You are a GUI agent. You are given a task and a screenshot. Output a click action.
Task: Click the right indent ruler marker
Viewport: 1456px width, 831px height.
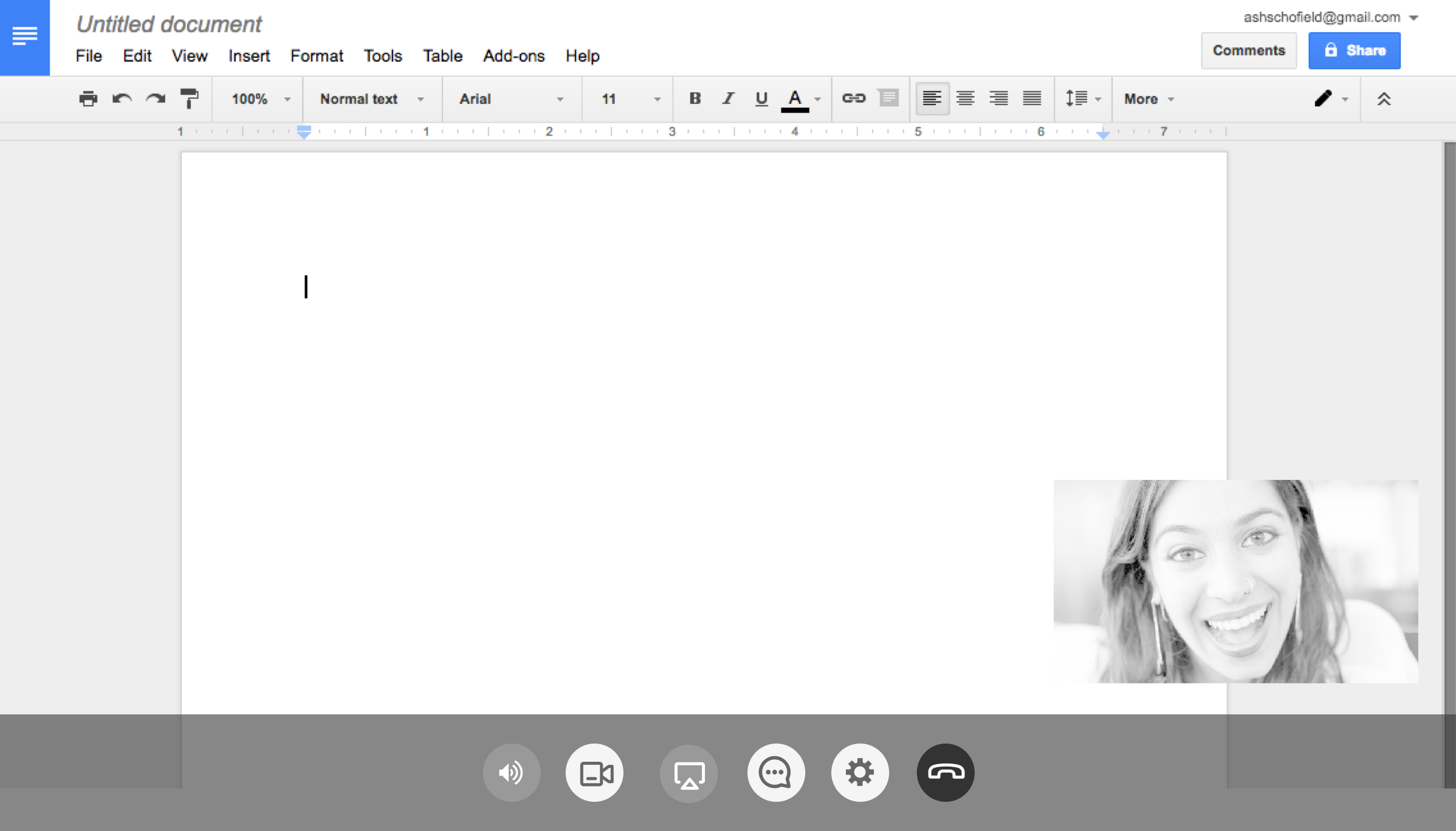coord(1103,134)
